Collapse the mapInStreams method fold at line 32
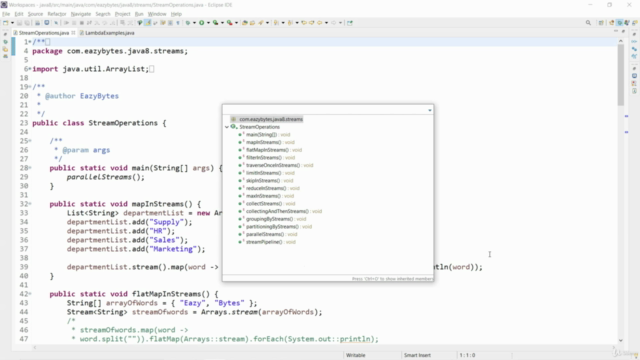Image resolution: width=640 pixels, height=360 pixels. [x=30, y=203]
